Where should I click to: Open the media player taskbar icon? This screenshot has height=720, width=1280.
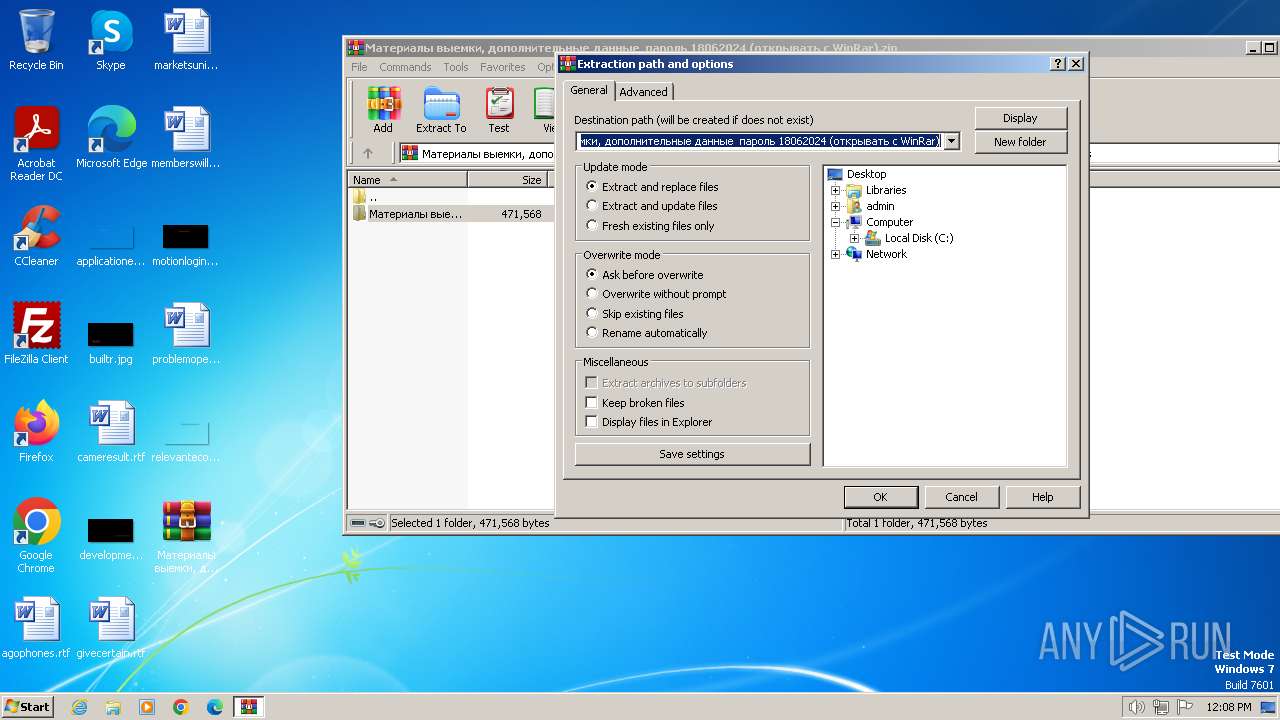coord(147,707)
